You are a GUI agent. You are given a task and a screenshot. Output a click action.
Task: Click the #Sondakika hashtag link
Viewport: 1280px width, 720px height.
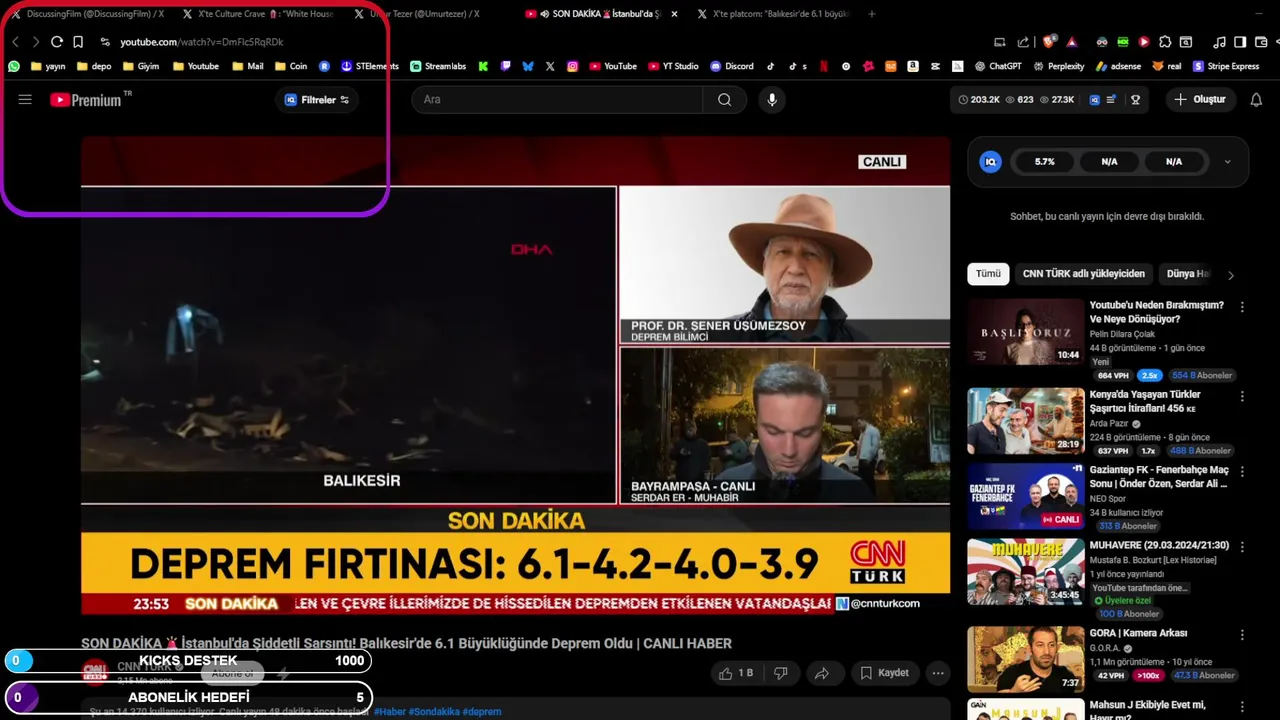coord(434,712)
